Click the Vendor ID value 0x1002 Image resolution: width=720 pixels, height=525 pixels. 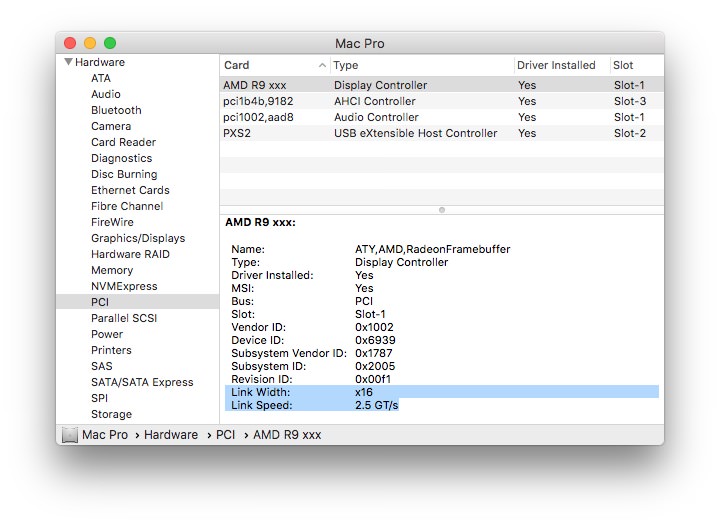tap(374, 327)
